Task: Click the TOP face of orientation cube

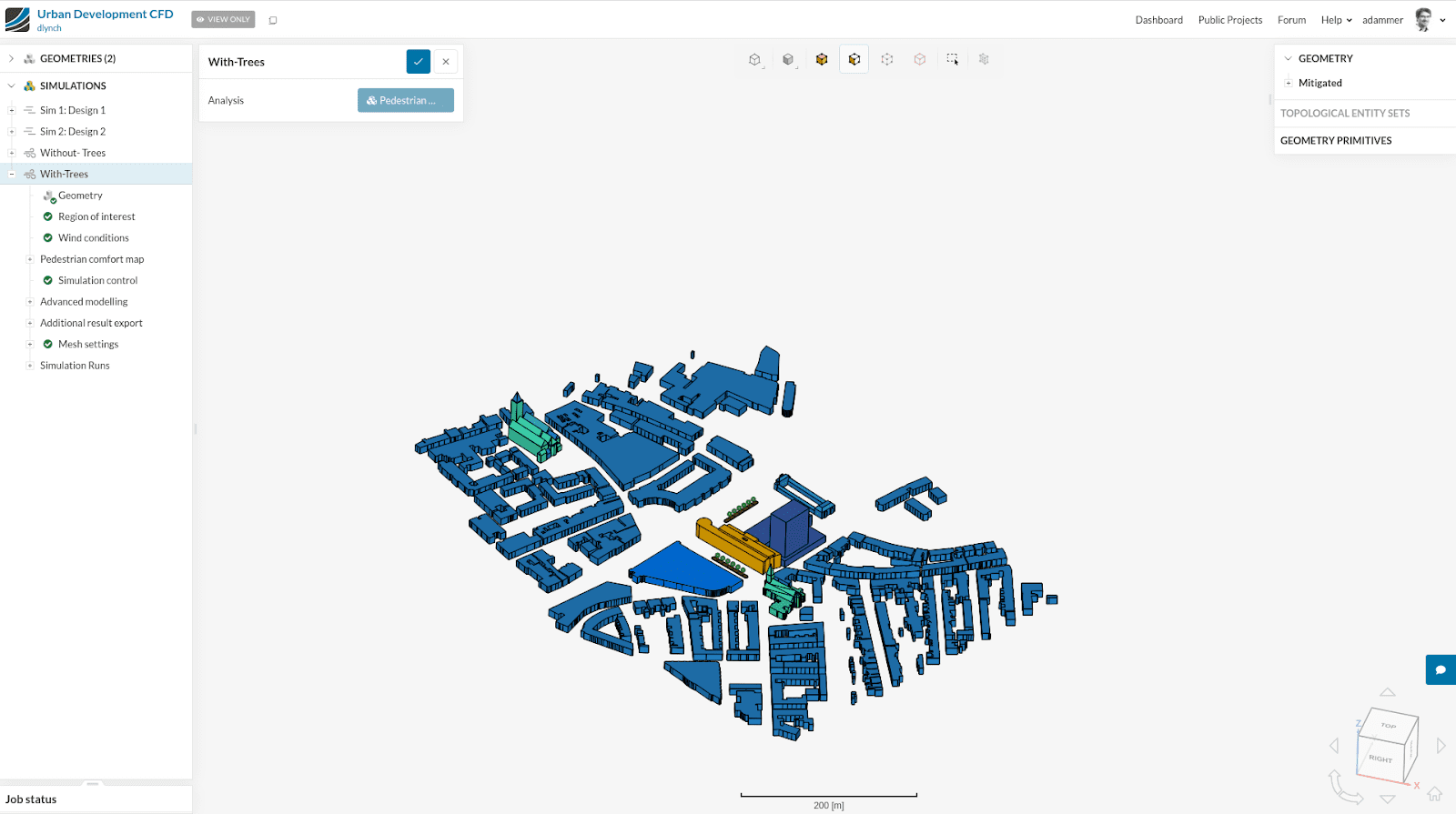Action: (x=1388, y=726)
